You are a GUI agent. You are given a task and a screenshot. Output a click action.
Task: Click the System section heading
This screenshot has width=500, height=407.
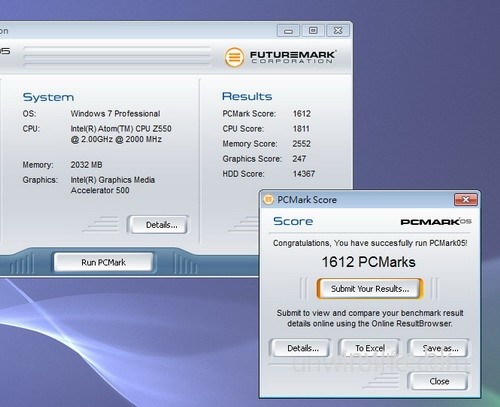48,97
